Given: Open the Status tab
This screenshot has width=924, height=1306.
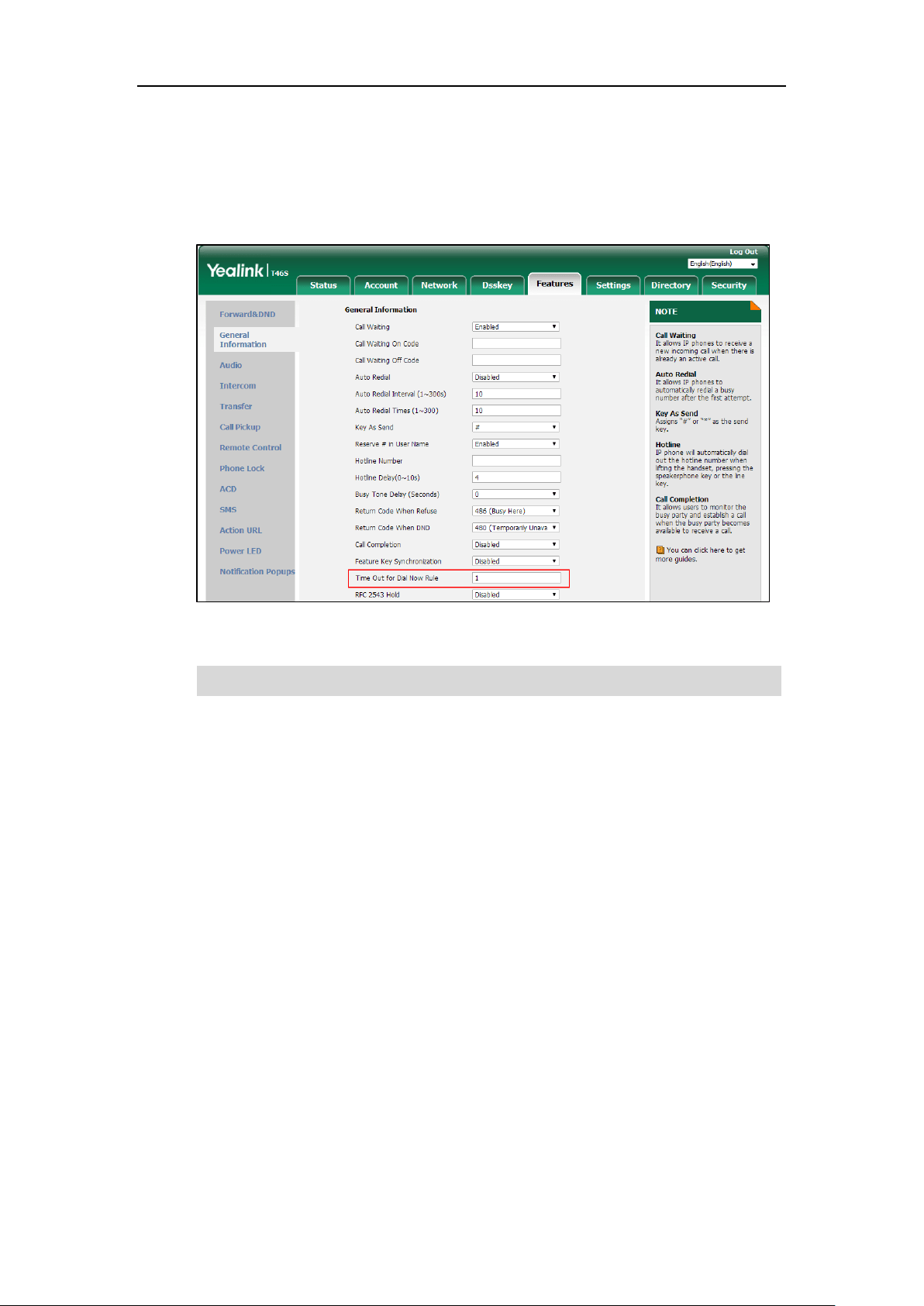Looking at the screenshot, I should pos(323,285).
